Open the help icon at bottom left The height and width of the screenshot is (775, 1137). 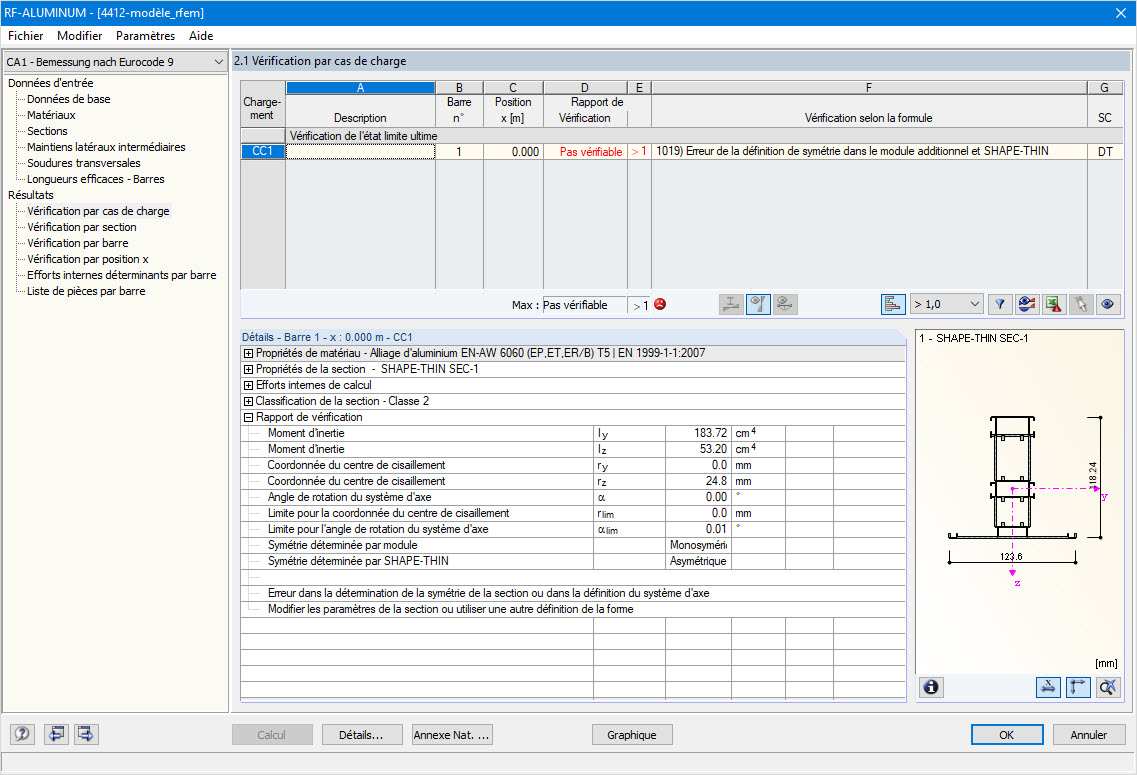[22, 734]
